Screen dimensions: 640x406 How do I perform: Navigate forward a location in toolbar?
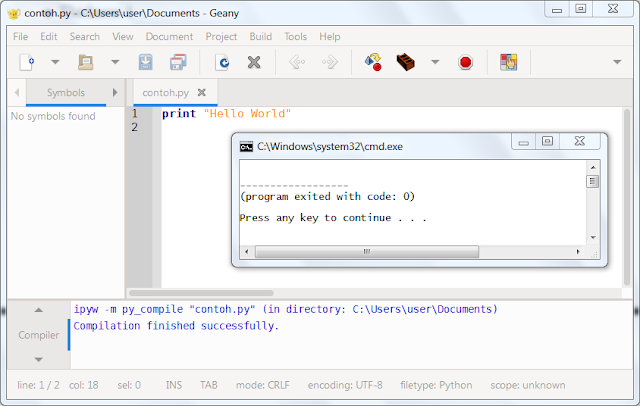[x=330, y=62]
